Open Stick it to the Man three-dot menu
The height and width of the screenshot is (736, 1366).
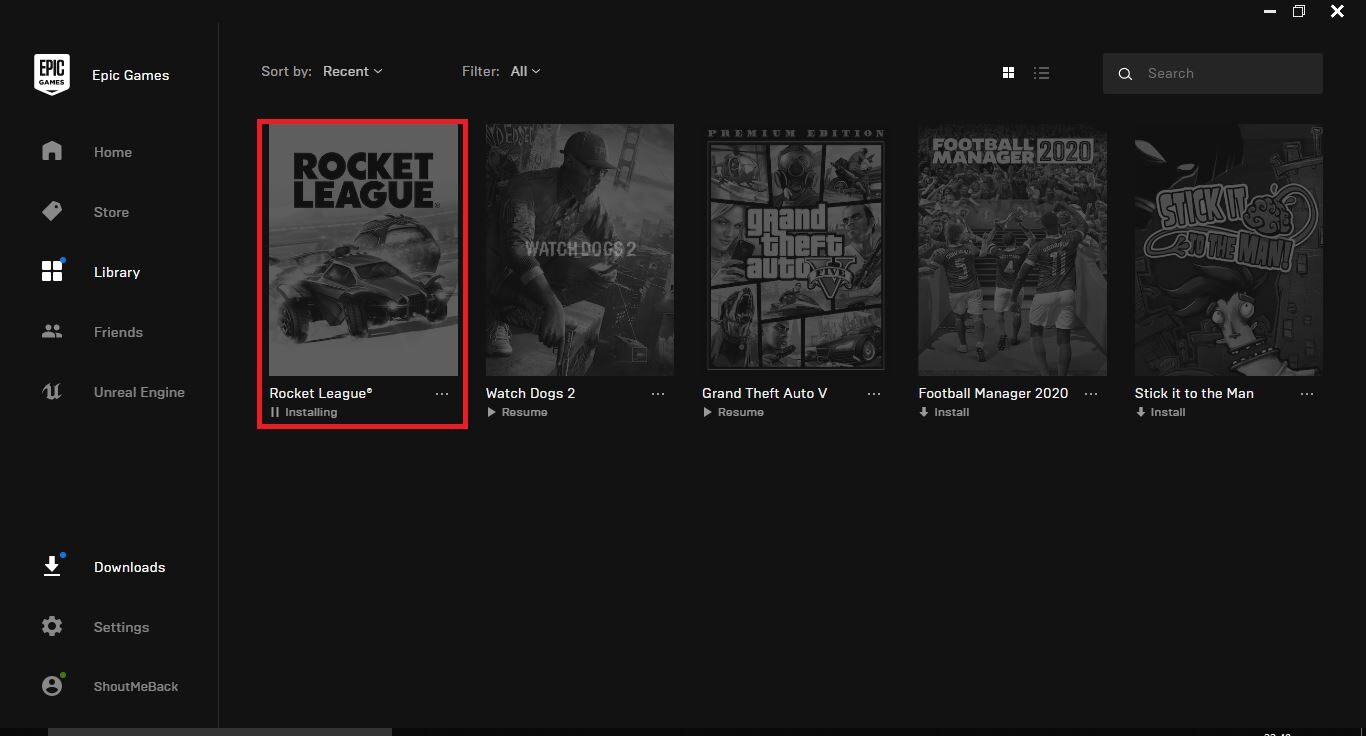1307,394
